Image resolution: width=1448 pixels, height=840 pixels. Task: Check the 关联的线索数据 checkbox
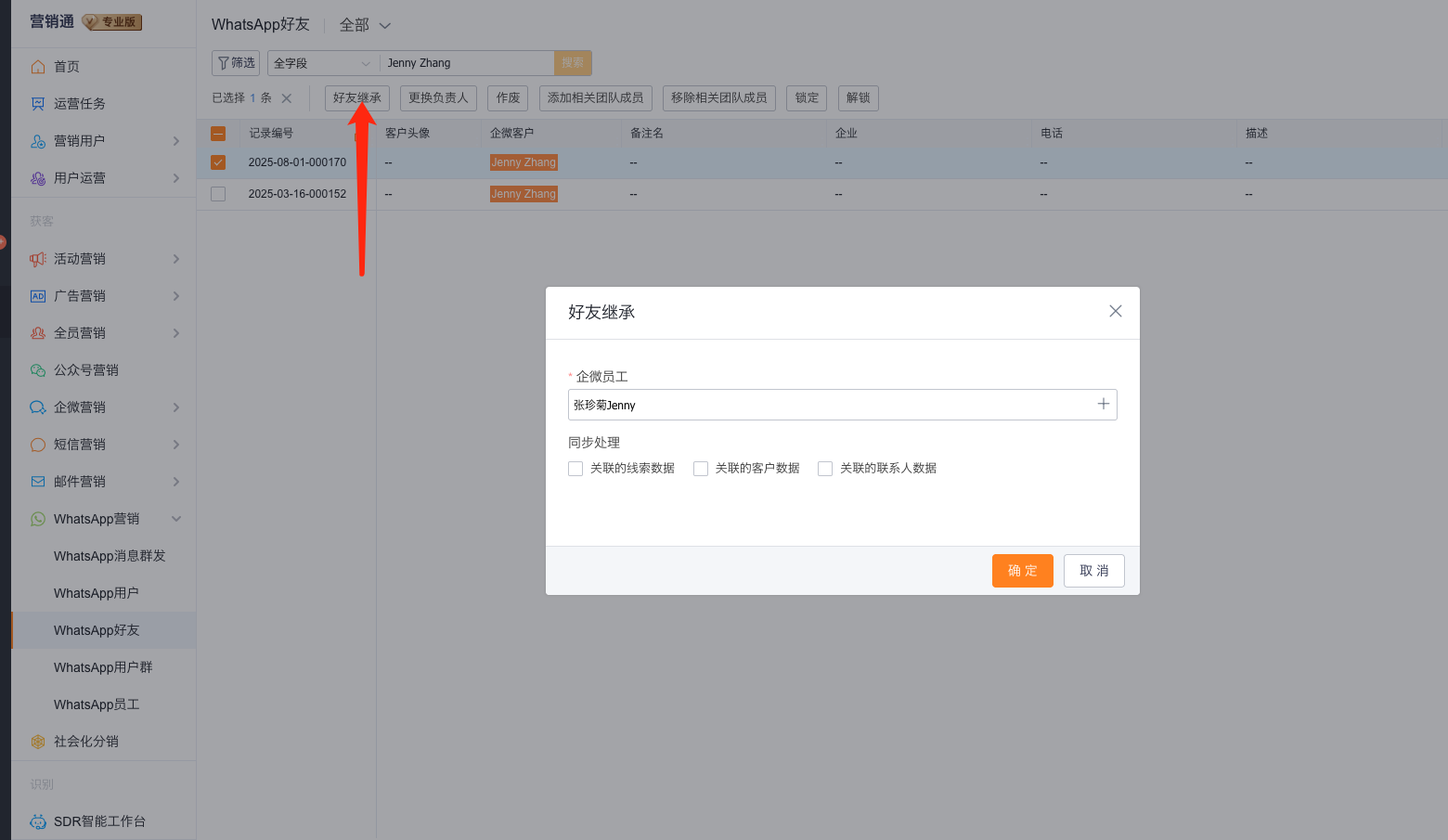coord(575,469)
